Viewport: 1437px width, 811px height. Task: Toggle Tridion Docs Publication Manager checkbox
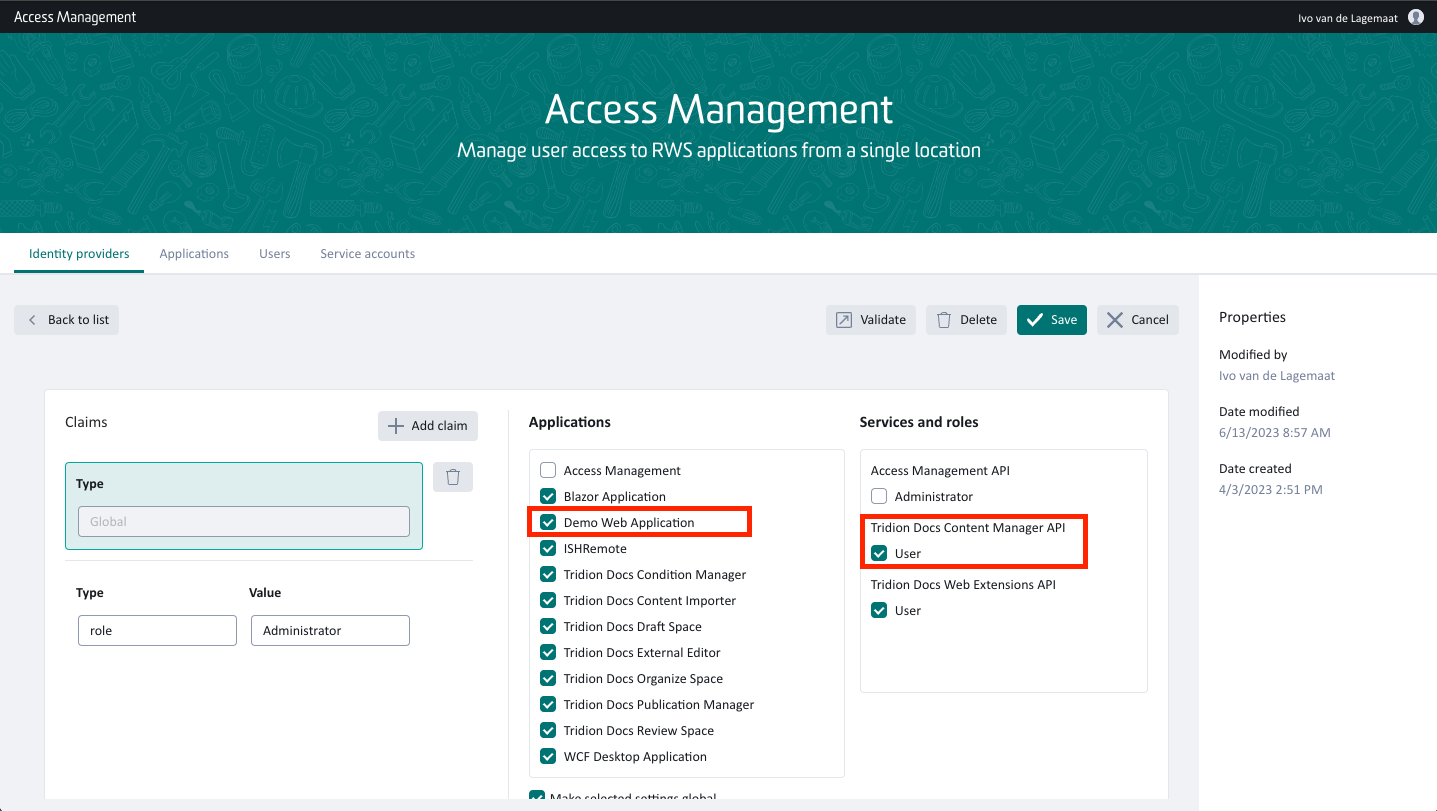[548, 704]
